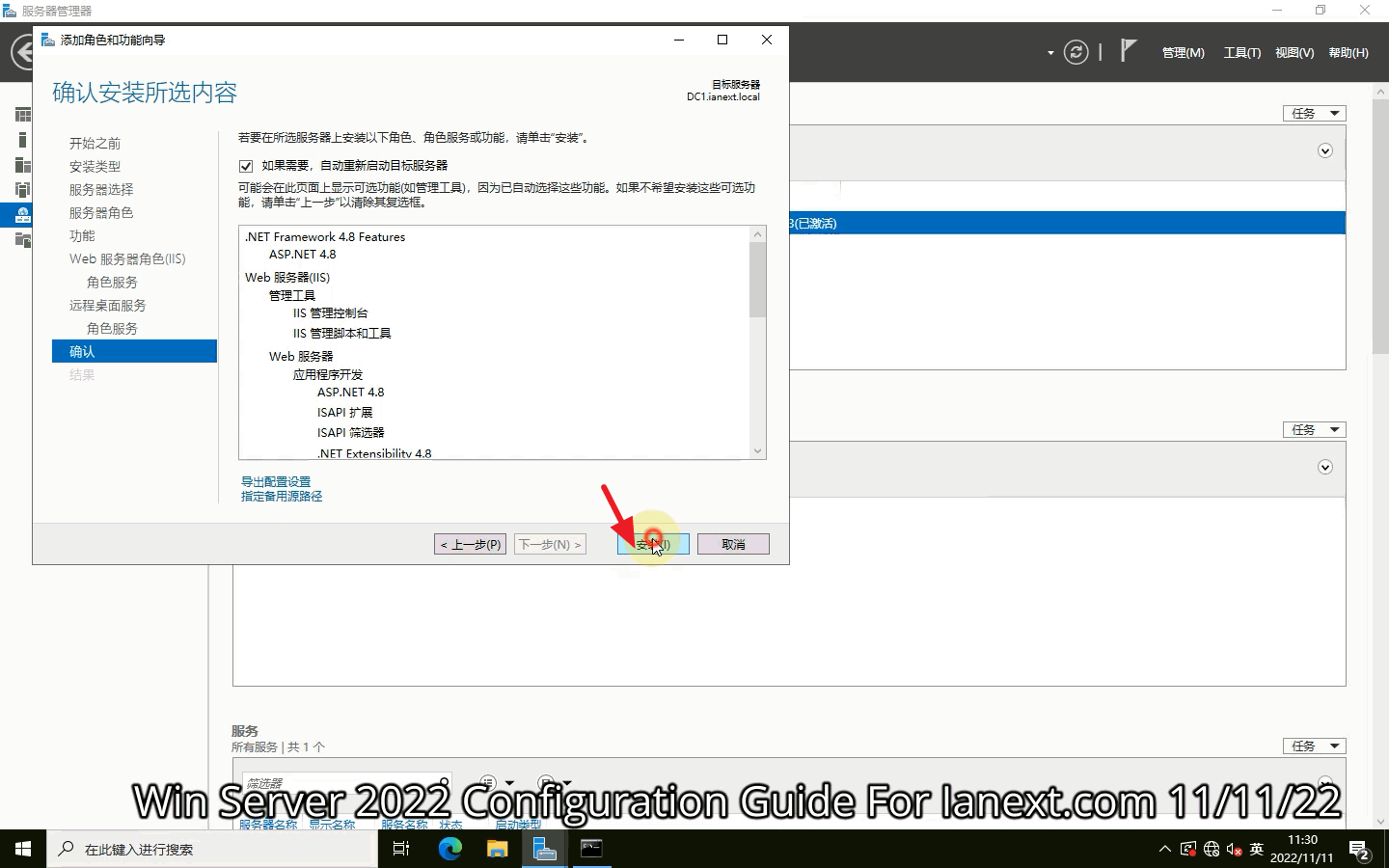This screenshot has height=868, width=1389.
Task: Select the highlighted (已激活) server row
Action: click(x=1068, y=223)
